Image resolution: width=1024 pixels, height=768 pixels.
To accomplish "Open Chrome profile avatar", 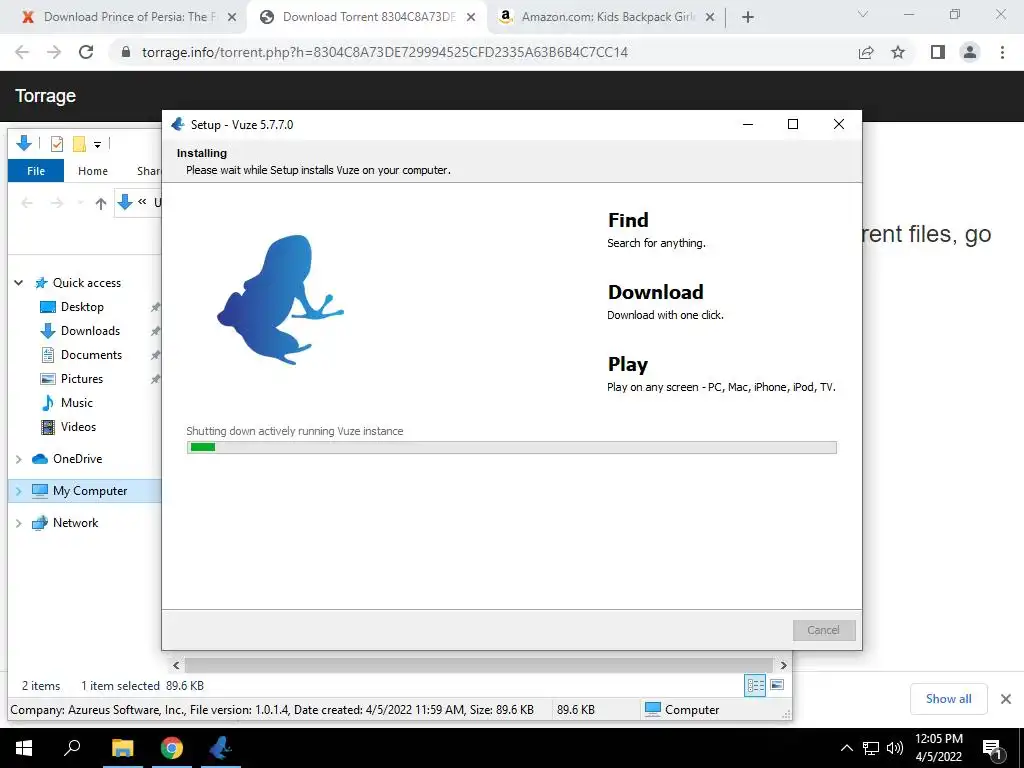I will coord(970,52).
